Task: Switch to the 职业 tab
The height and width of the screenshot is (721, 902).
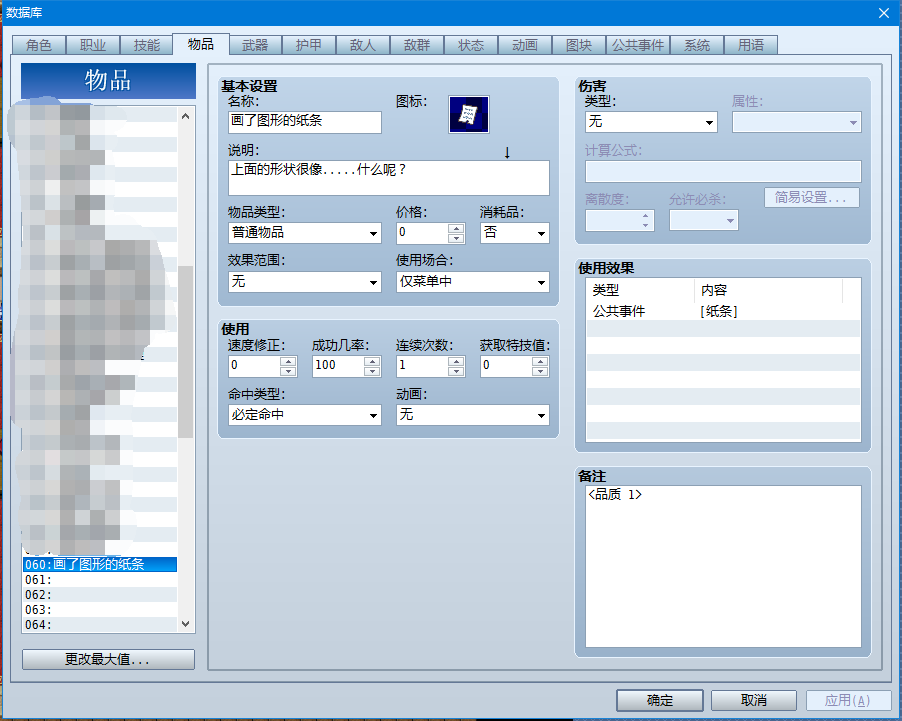Action: coord(93,45)
